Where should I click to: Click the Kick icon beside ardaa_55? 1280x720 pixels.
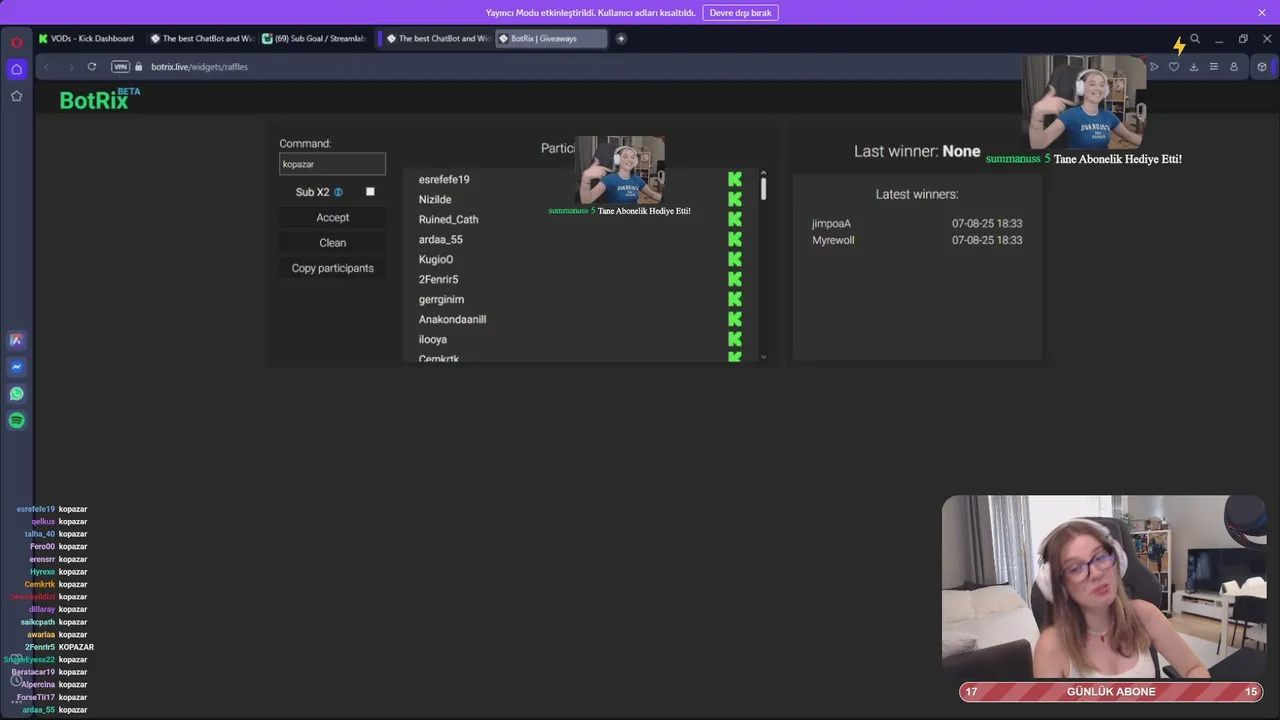tap(735, 240)
